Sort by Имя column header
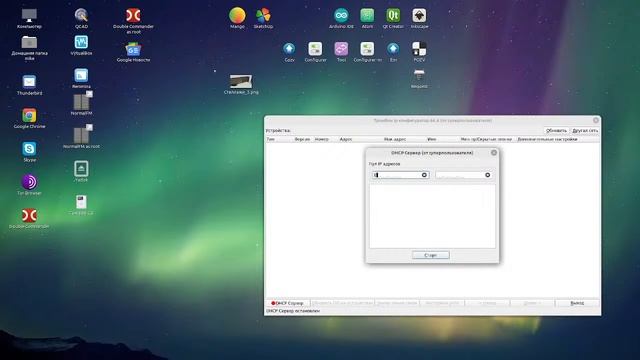The width and height of the screenshot is (640, 360). point(431,139)
